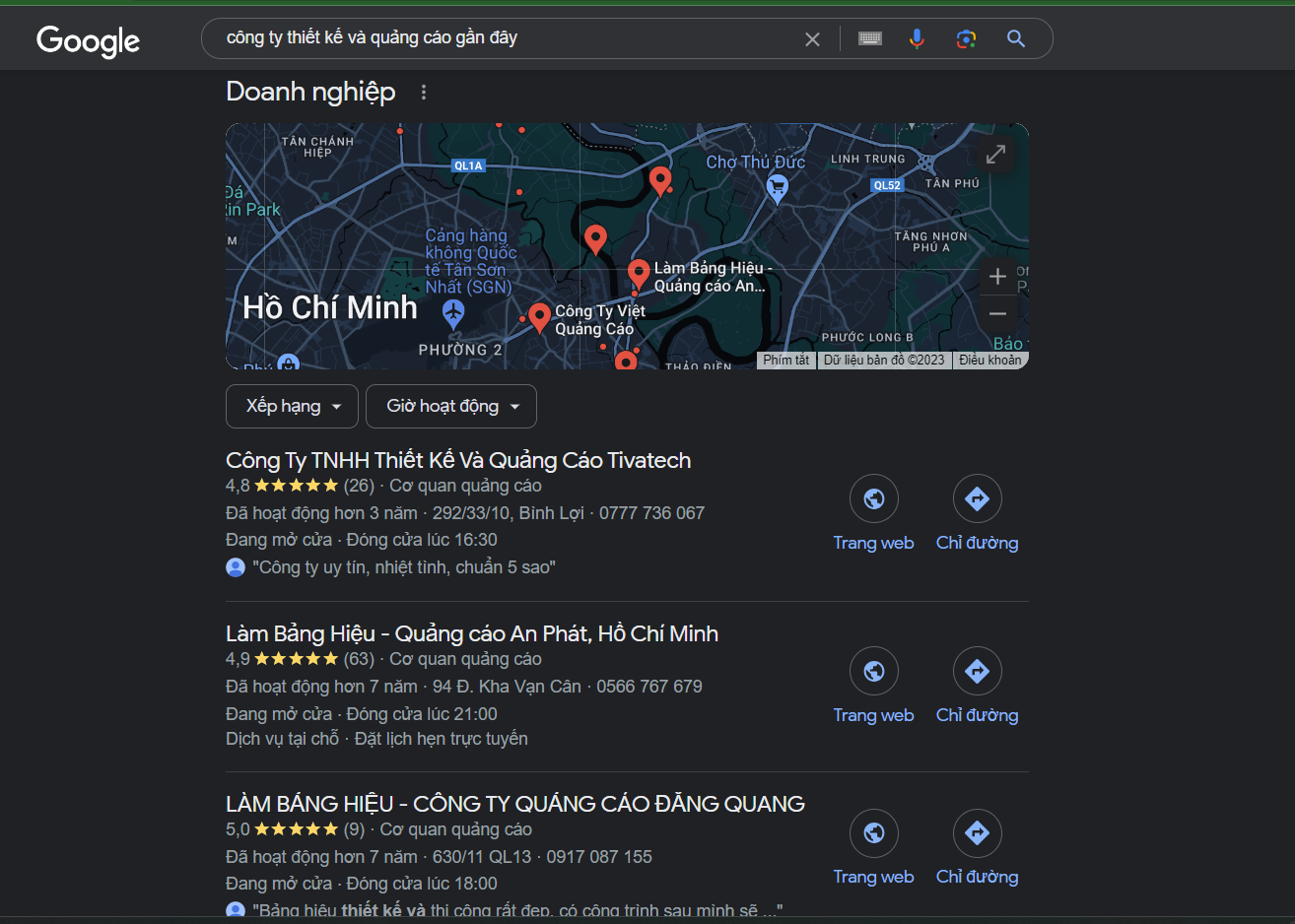The width and height of the screenshot is (1295, 924).
Task: Click the Google logo
Action: click(x=88, y=40)
